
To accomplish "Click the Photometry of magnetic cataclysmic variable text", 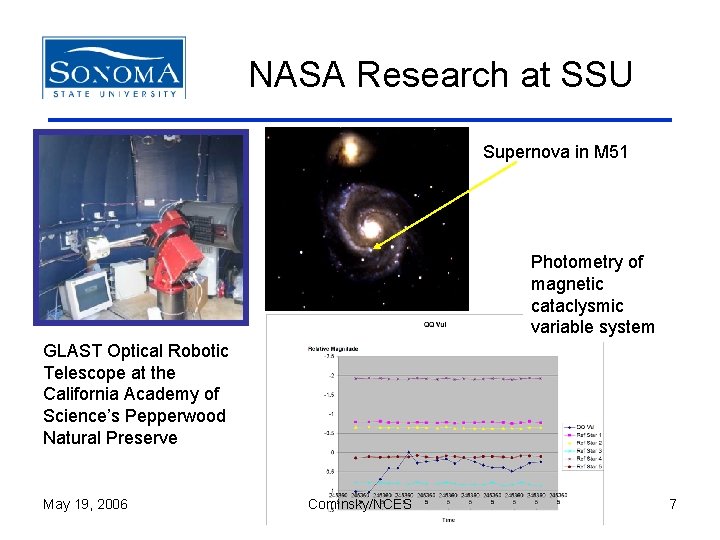I will (592, 294).
